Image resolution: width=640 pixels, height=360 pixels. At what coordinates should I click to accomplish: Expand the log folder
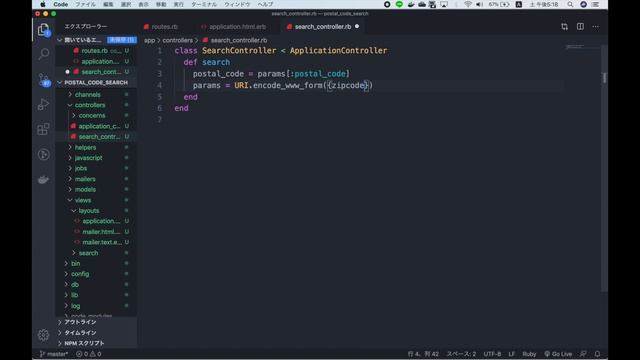pyautogui.click(x=76, y=306)
